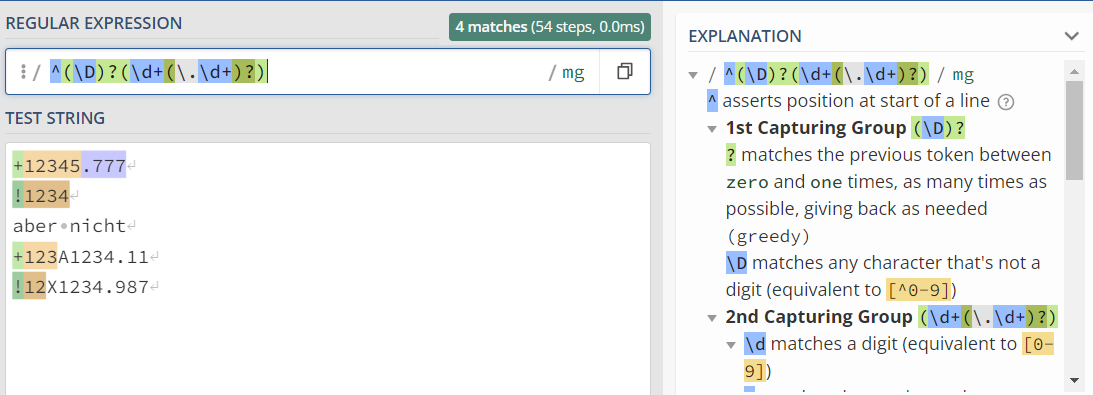Collapse the top-level regex explanation node
Image resolution: width=1093 pixels, height=395 pixels.
click(x=694, y=75)
